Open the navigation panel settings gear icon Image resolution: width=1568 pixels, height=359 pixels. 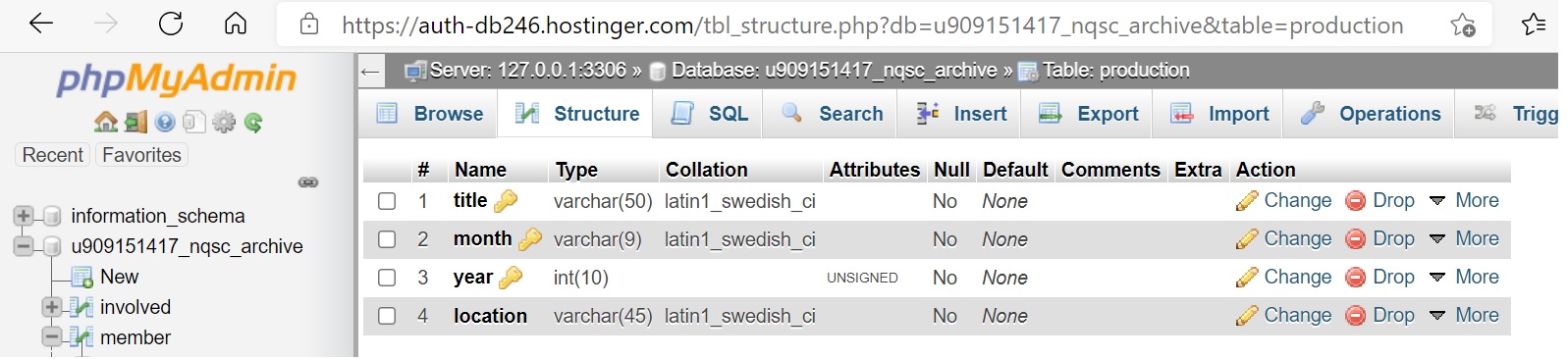tap(224, 123)
